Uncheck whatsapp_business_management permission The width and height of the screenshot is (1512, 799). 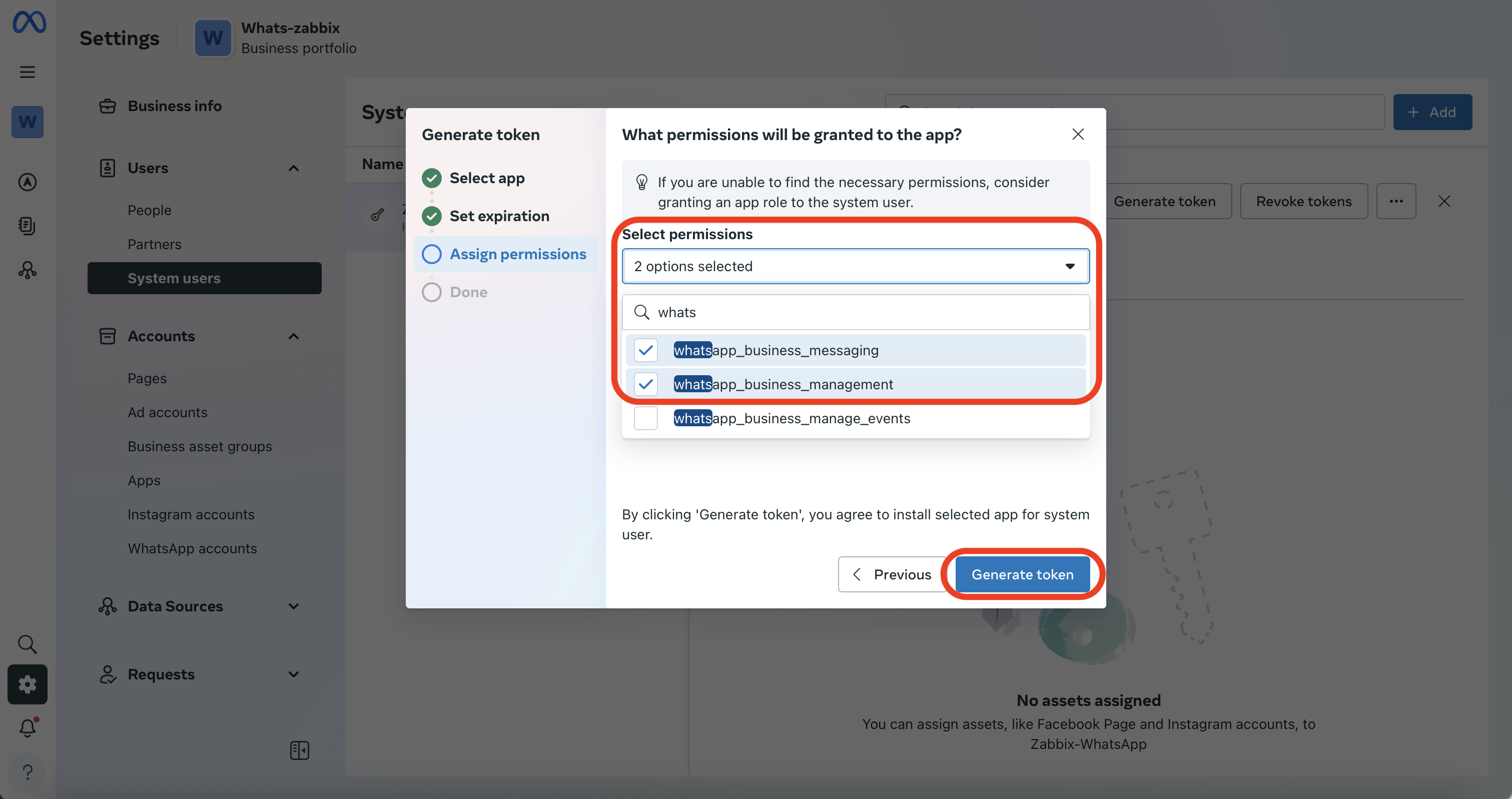click(645, 385)
